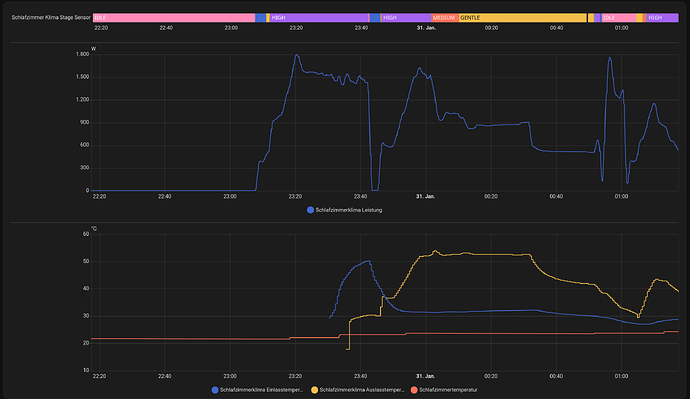The height and width of the screenshot is (399, 690).
Task: Click the 31. Jan. label under the temperature chart
Action: (426, 376)
